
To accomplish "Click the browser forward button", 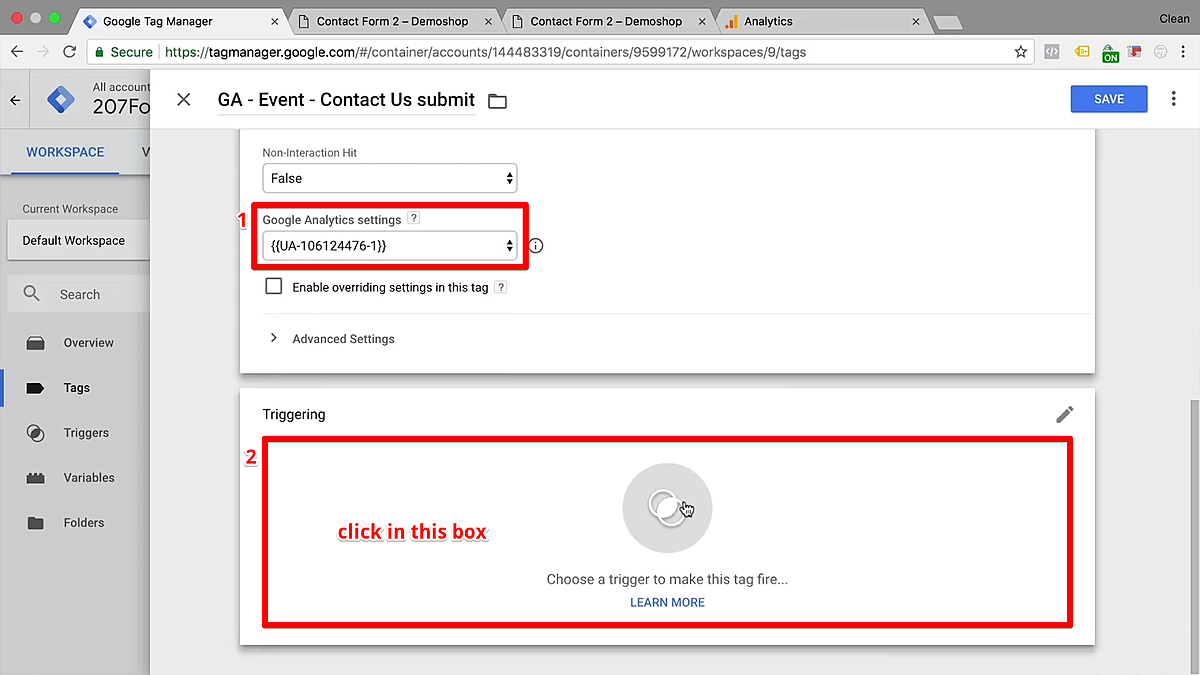I will [x=43, y=52].
